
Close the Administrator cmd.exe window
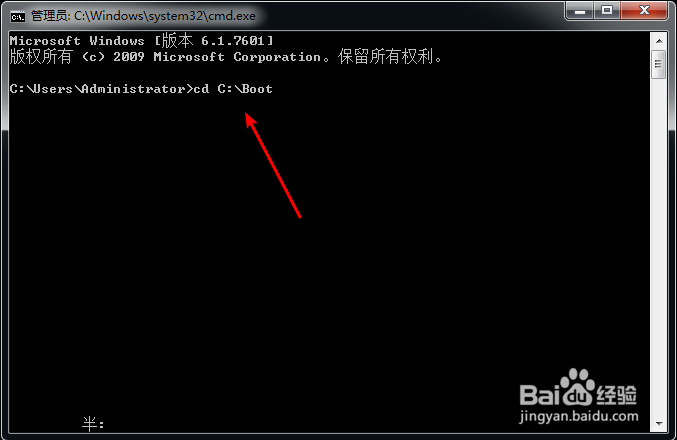tap(644, 10)
